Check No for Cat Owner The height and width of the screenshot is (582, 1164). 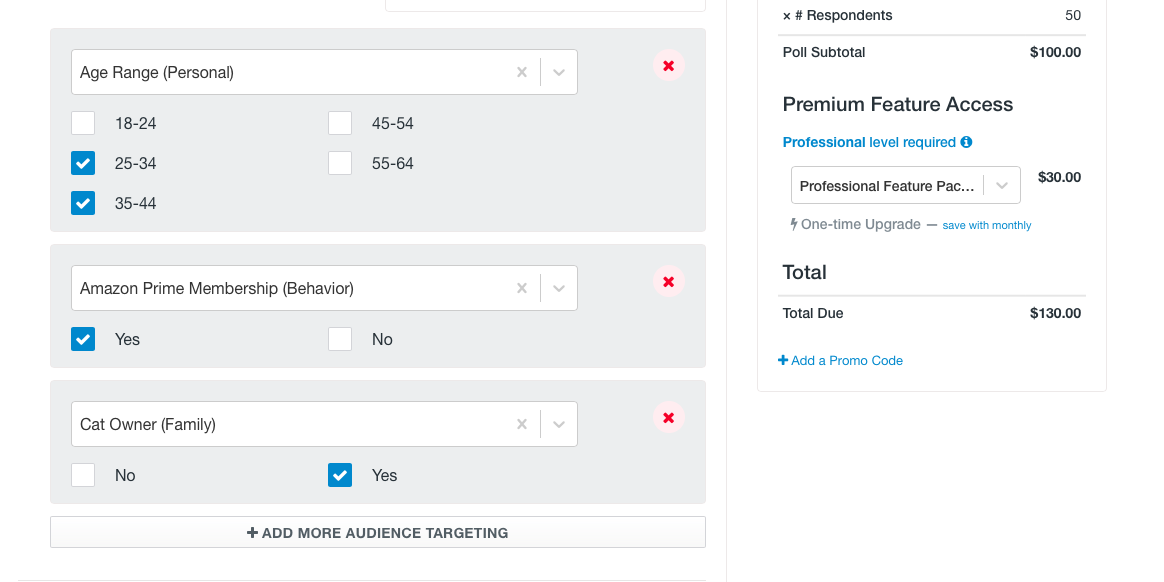pos(83,475)
